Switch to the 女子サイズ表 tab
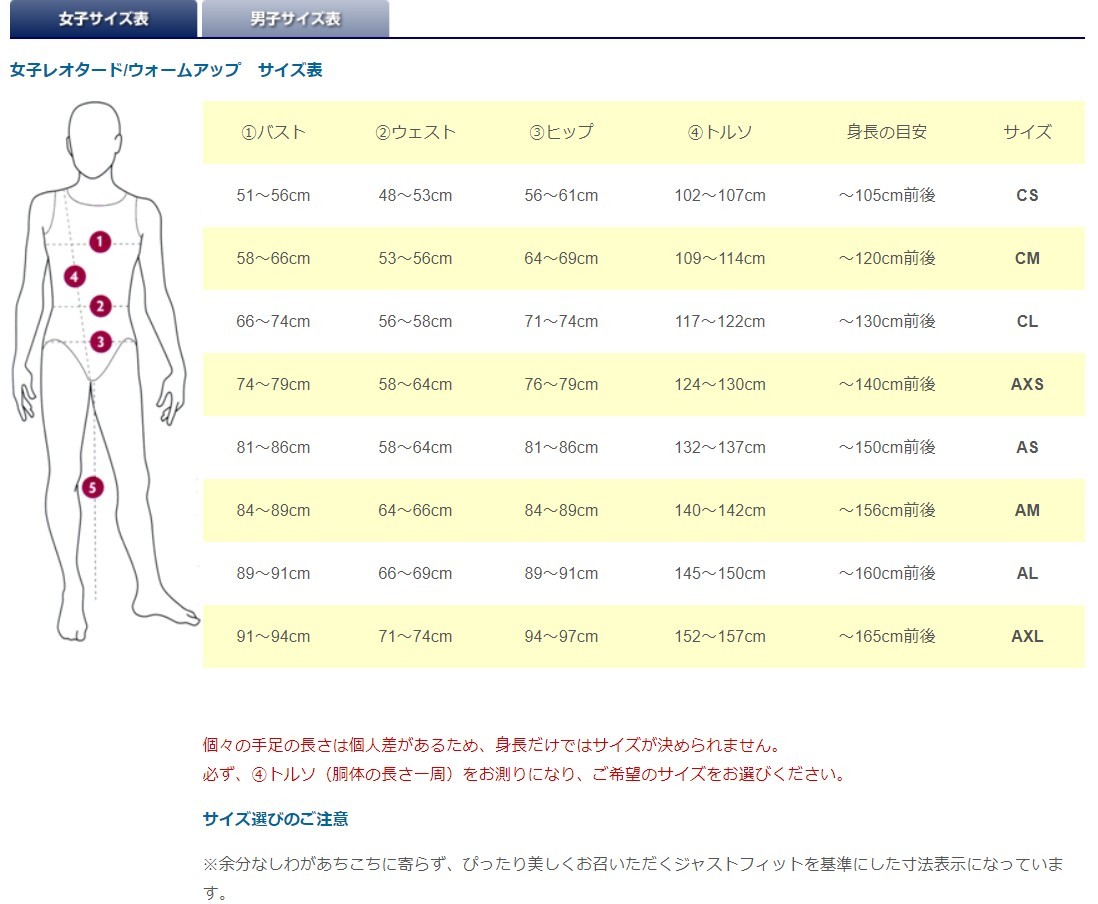Image resolution: width=1098 pixels, height=904 pixels. pyautogui.click(x=104, y=19)
